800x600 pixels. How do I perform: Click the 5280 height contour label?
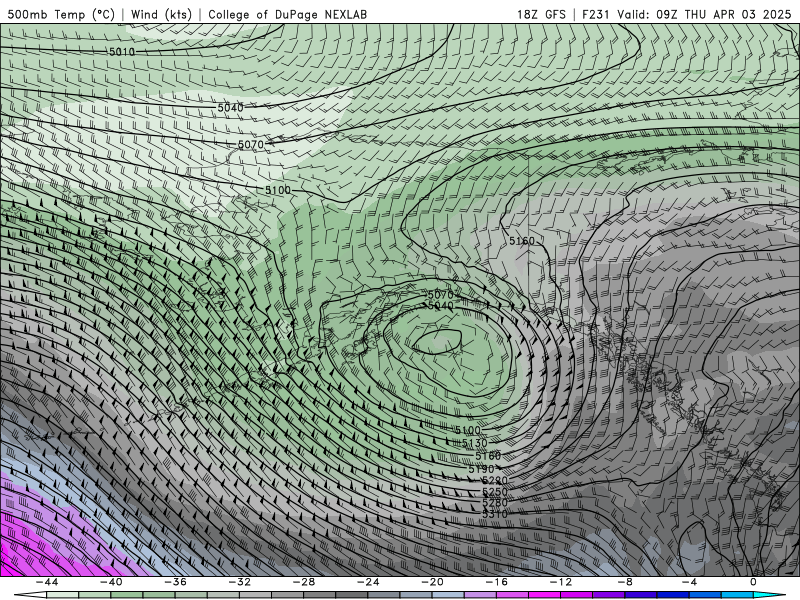pos(494,503)
